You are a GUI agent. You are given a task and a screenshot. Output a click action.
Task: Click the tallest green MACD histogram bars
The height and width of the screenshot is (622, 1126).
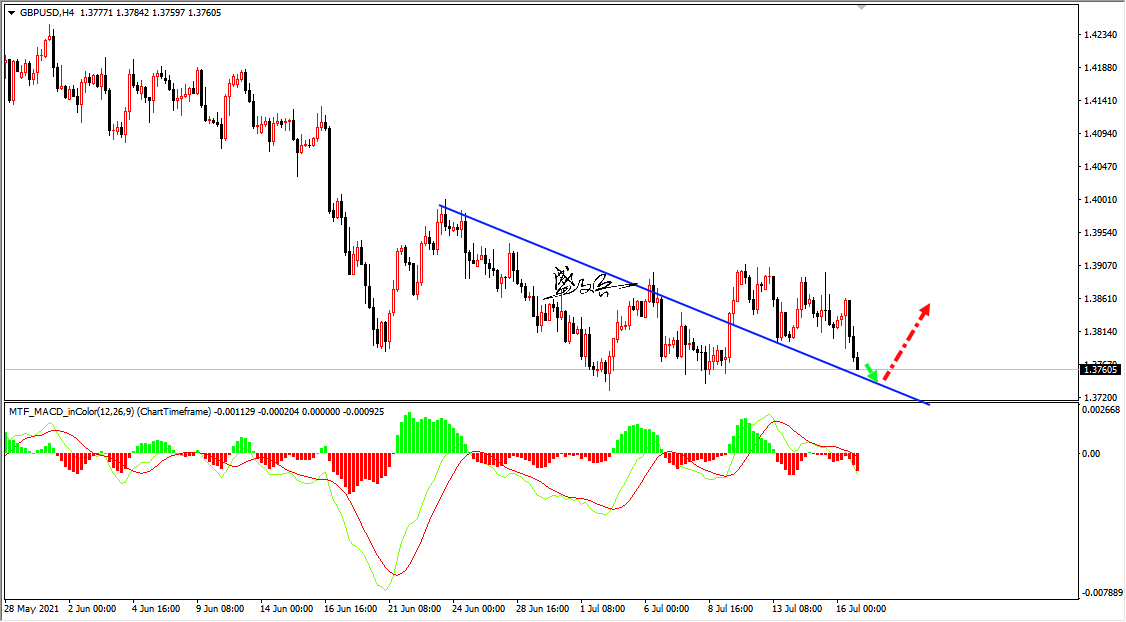point(409,432)
